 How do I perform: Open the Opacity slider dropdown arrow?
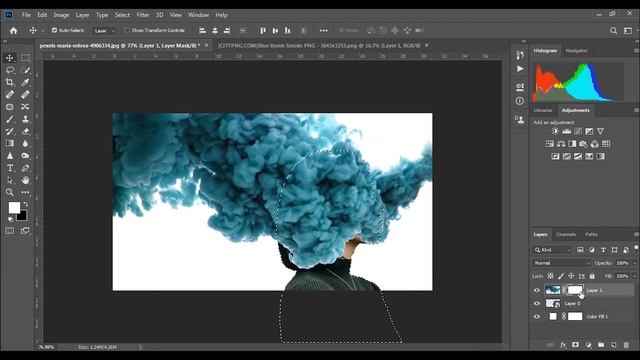[x=635, y=263]
